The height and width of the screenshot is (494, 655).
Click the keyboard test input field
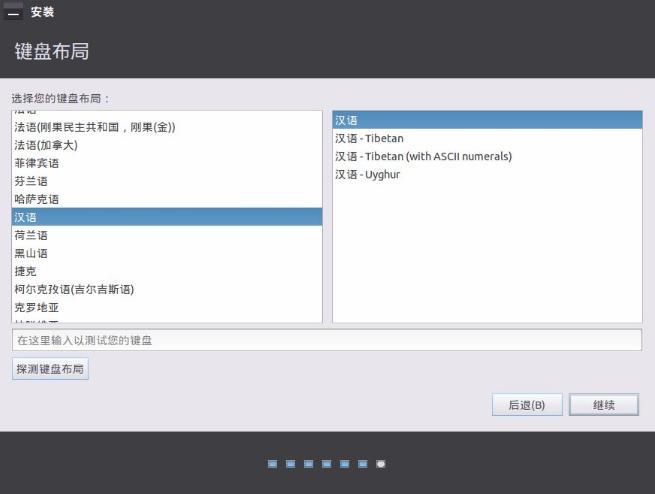326,341
